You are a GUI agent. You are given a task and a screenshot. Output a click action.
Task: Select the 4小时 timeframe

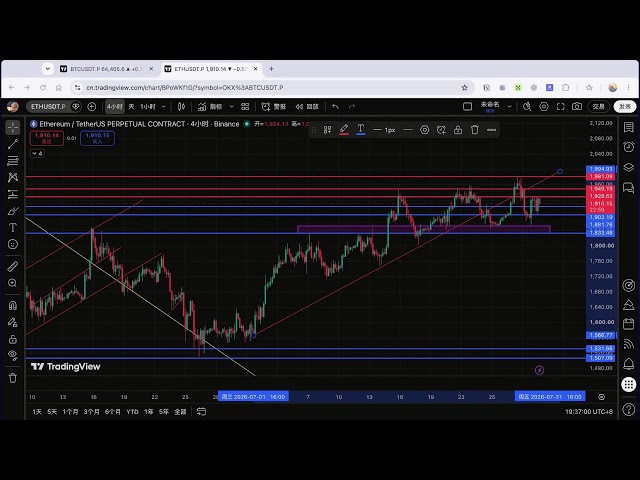pos(115,107)
